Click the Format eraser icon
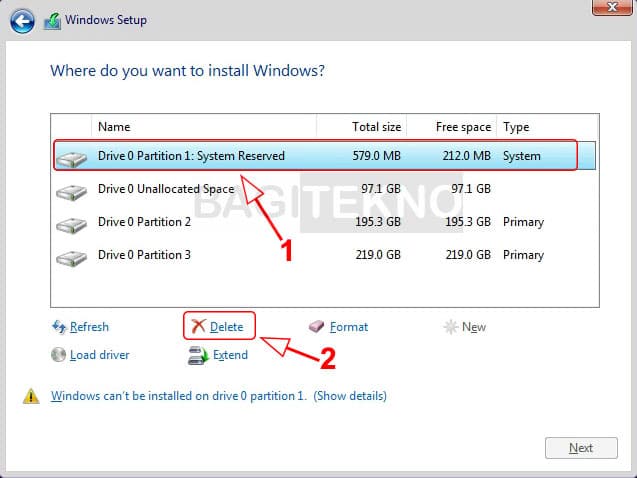 [x=316, y=326]
